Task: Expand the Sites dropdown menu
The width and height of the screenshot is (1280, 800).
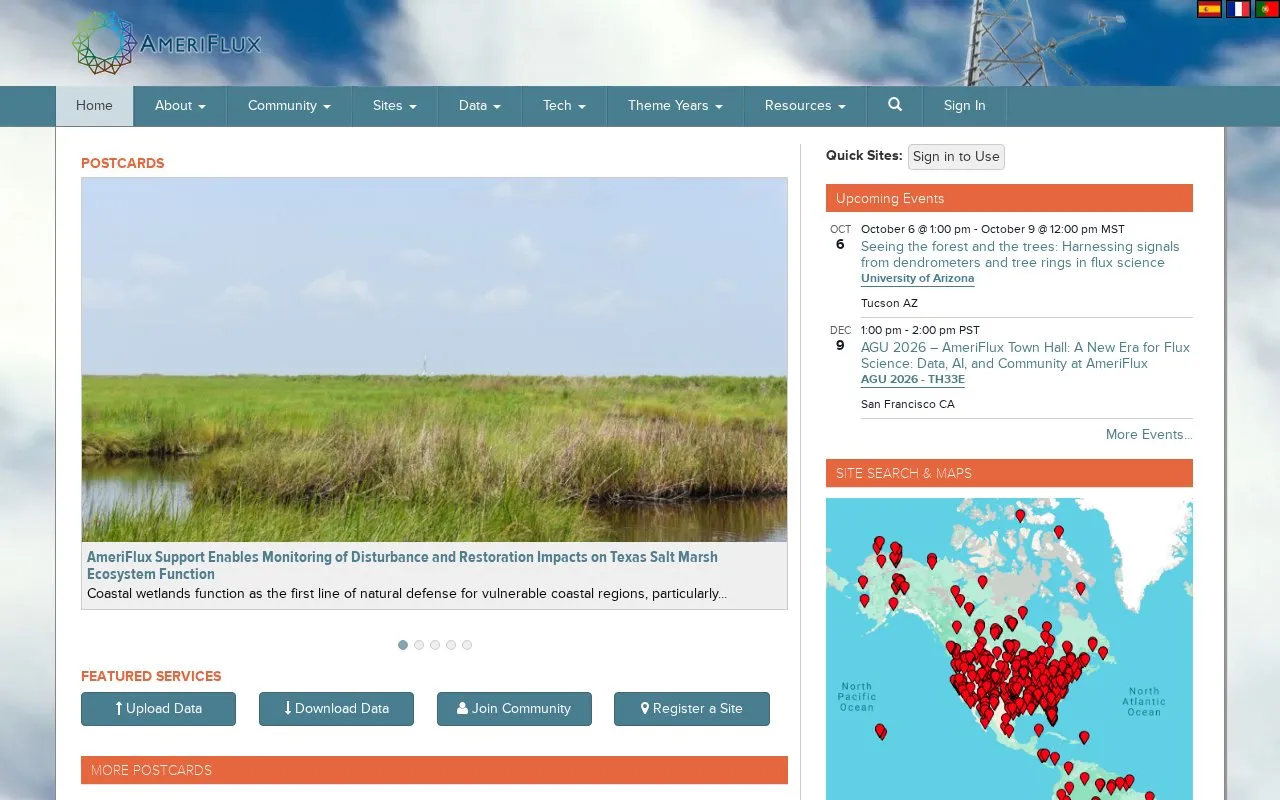Action: pos(394,106)
